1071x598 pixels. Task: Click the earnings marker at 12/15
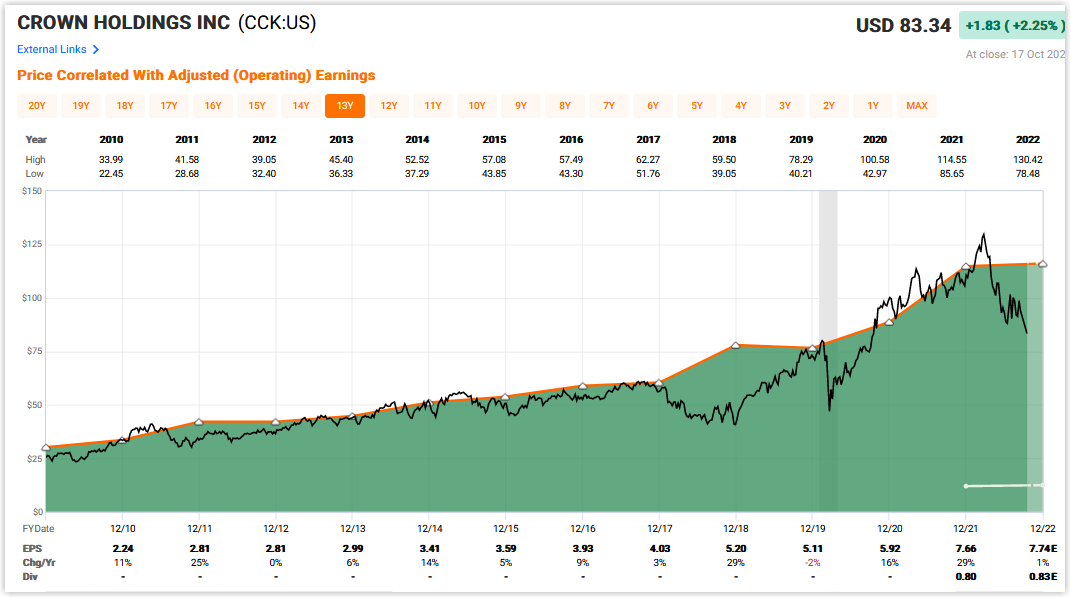click(x=505, y=397)
